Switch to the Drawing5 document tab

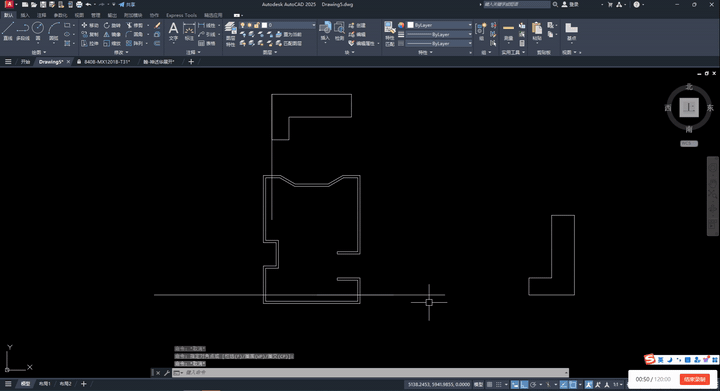point(51,61)
